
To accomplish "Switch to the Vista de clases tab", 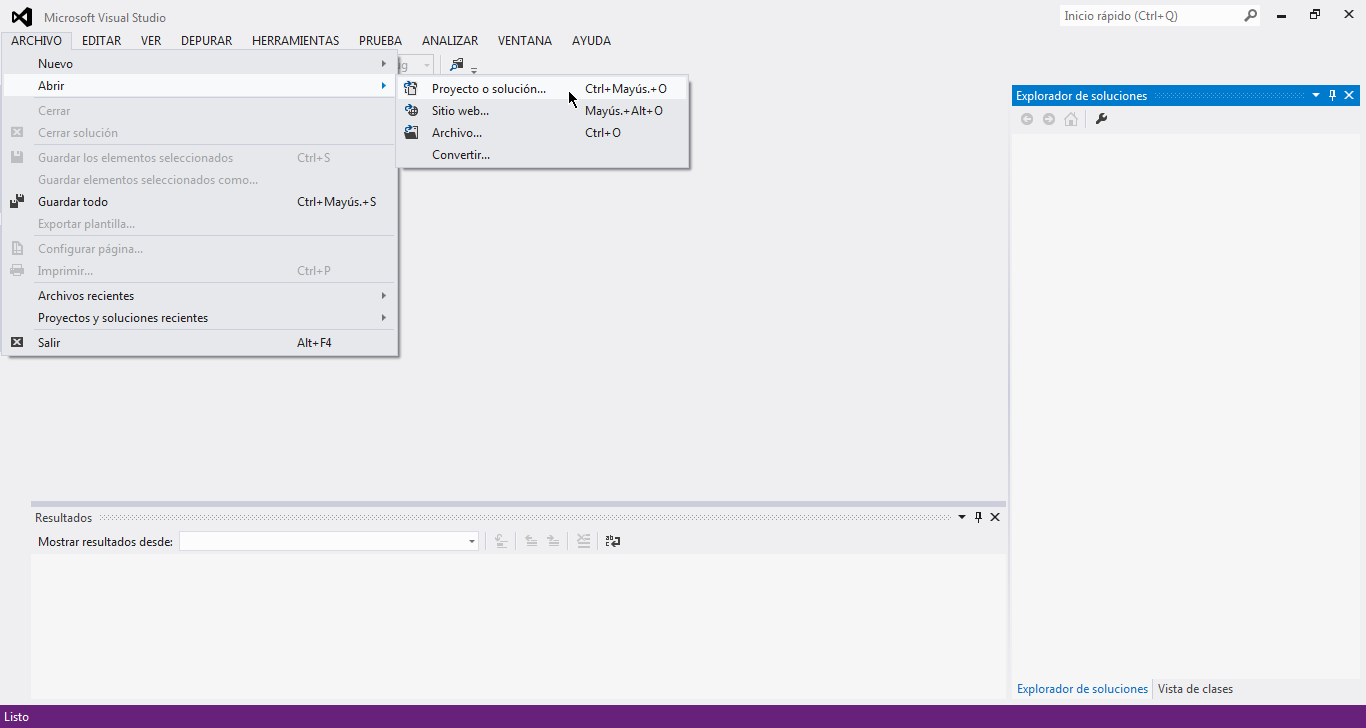I will [x=1195, y=689].
